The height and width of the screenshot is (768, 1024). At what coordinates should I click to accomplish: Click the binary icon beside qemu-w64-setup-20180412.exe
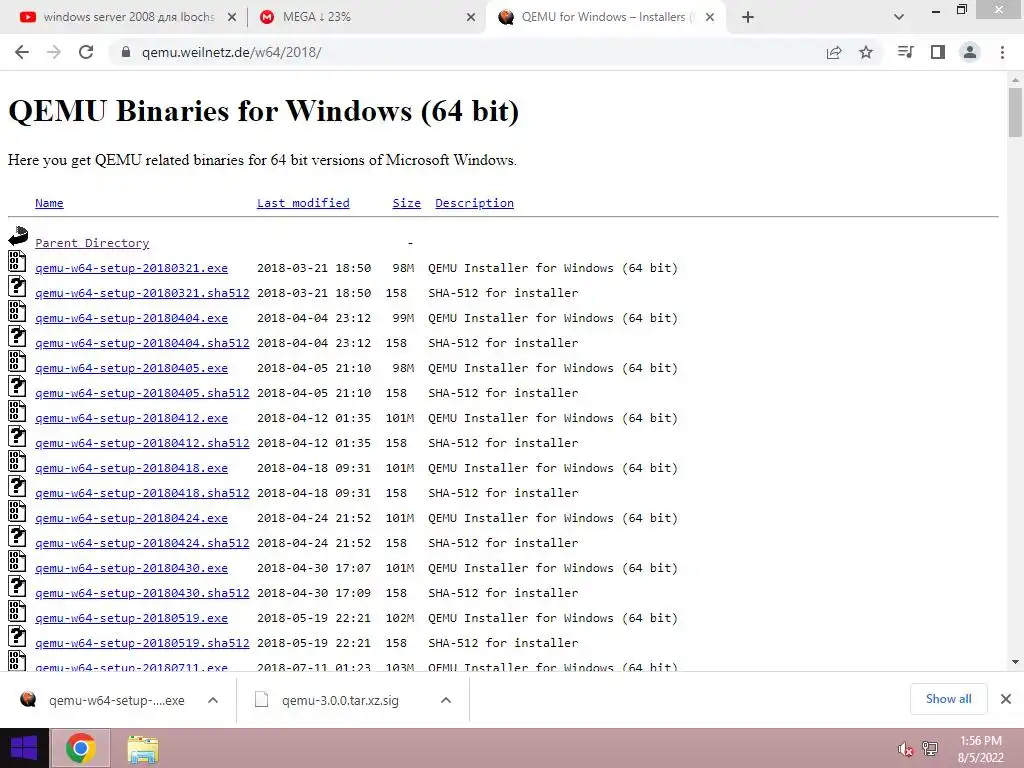[x=17, y=411]
